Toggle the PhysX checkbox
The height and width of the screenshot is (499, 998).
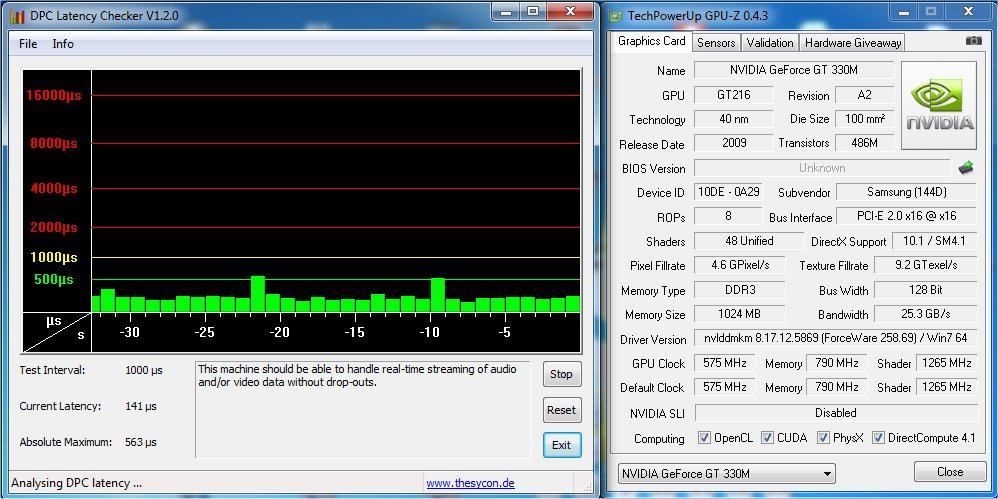[823, 438]
